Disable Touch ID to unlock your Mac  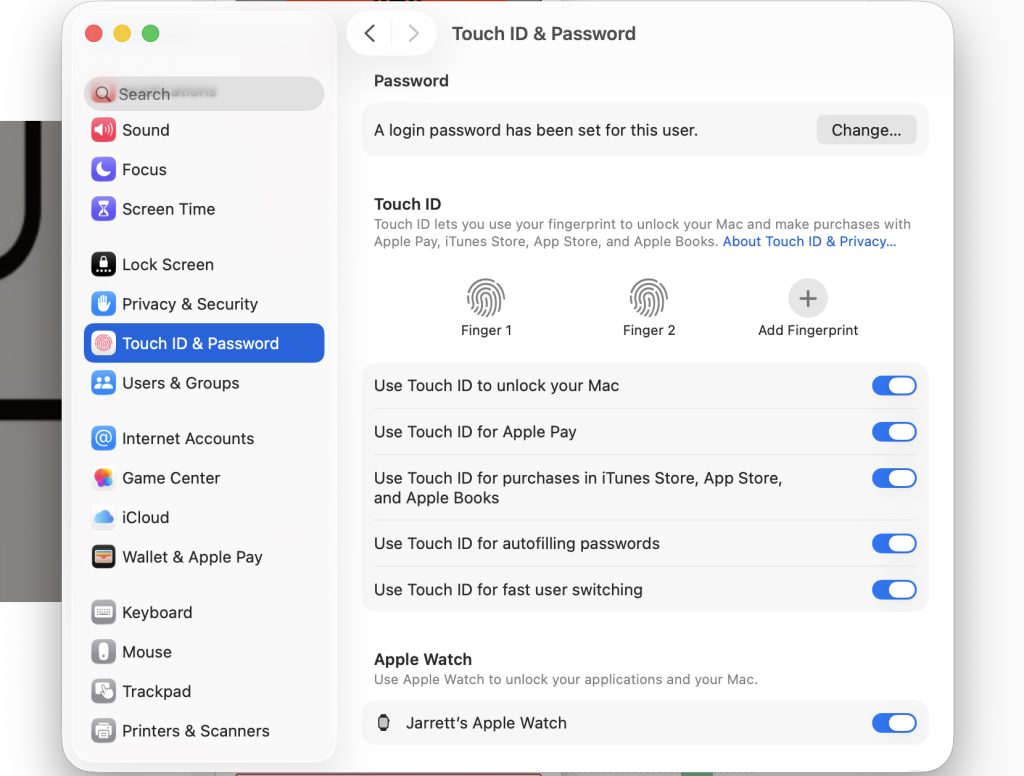[x=893, y=386]
